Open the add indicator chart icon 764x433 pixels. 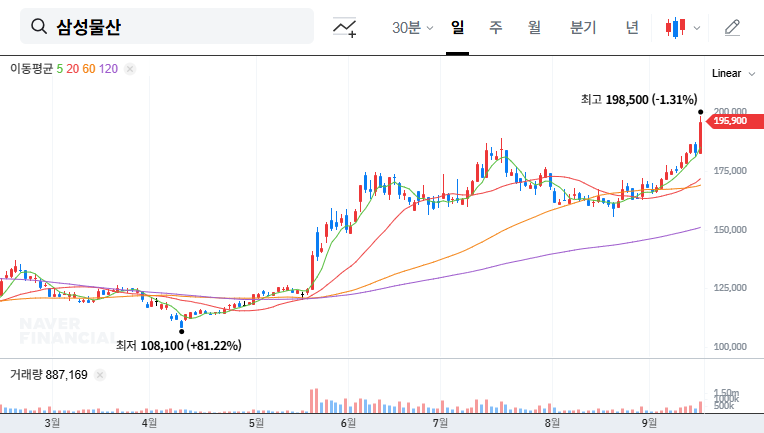pyautogui.click(x=344, y=27)
